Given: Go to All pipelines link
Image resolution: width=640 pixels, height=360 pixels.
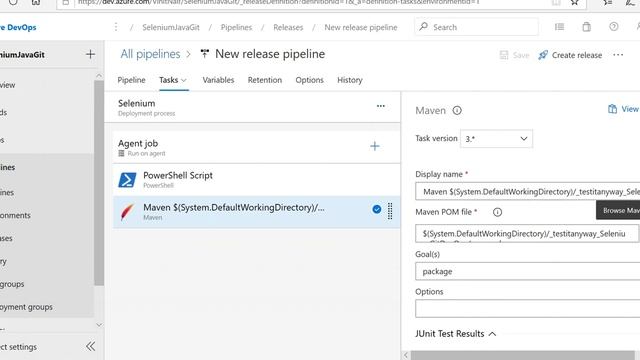Looking at the screenshot, I should click(x=150, y=54).
